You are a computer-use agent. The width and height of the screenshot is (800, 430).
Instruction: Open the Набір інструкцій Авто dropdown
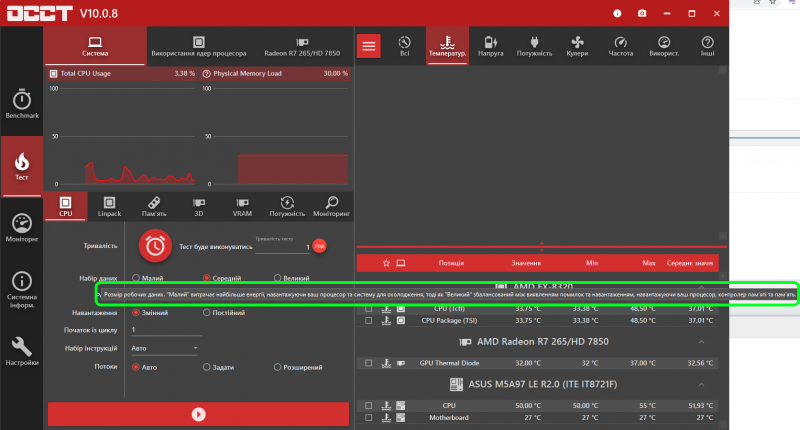point(165,348)
